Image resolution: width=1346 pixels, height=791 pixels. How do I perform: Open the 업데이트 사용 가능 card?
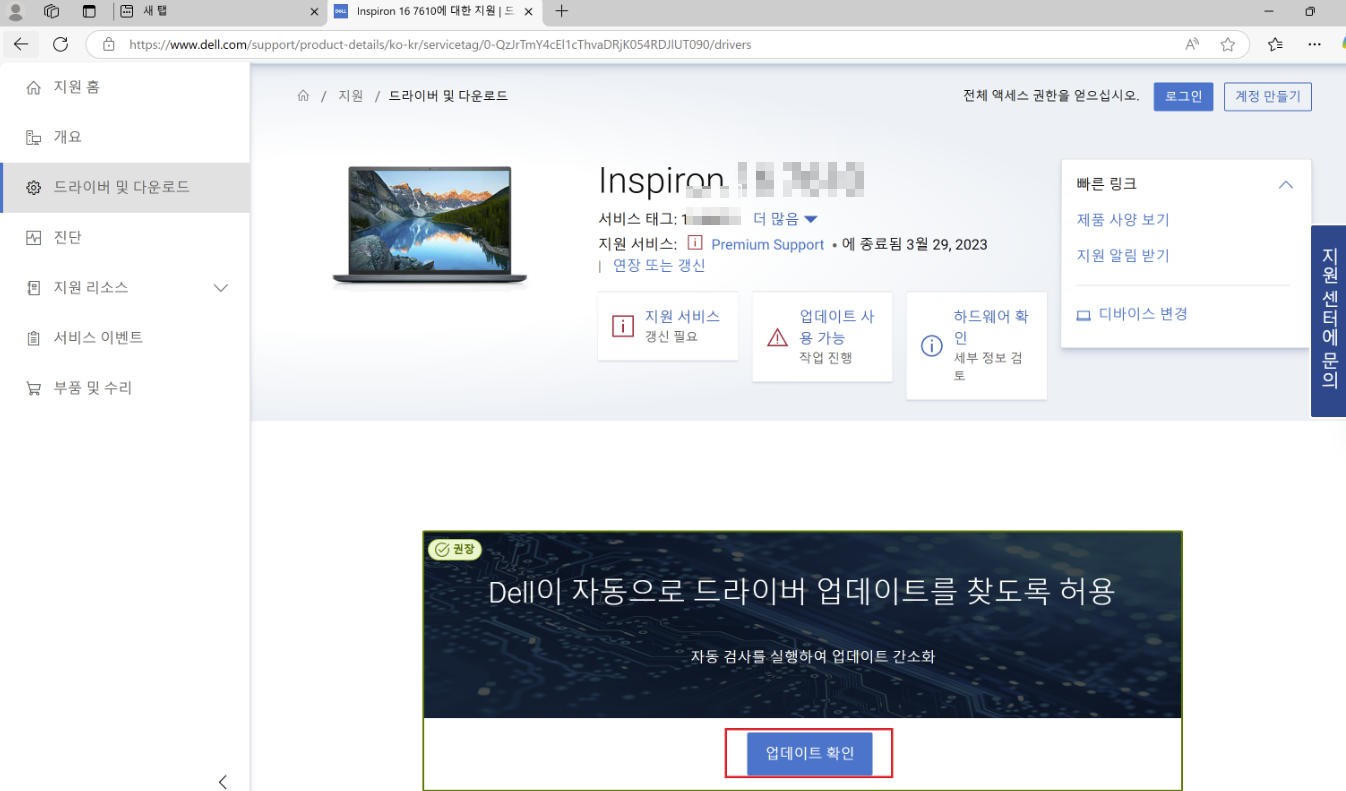[x=822, y=337]
